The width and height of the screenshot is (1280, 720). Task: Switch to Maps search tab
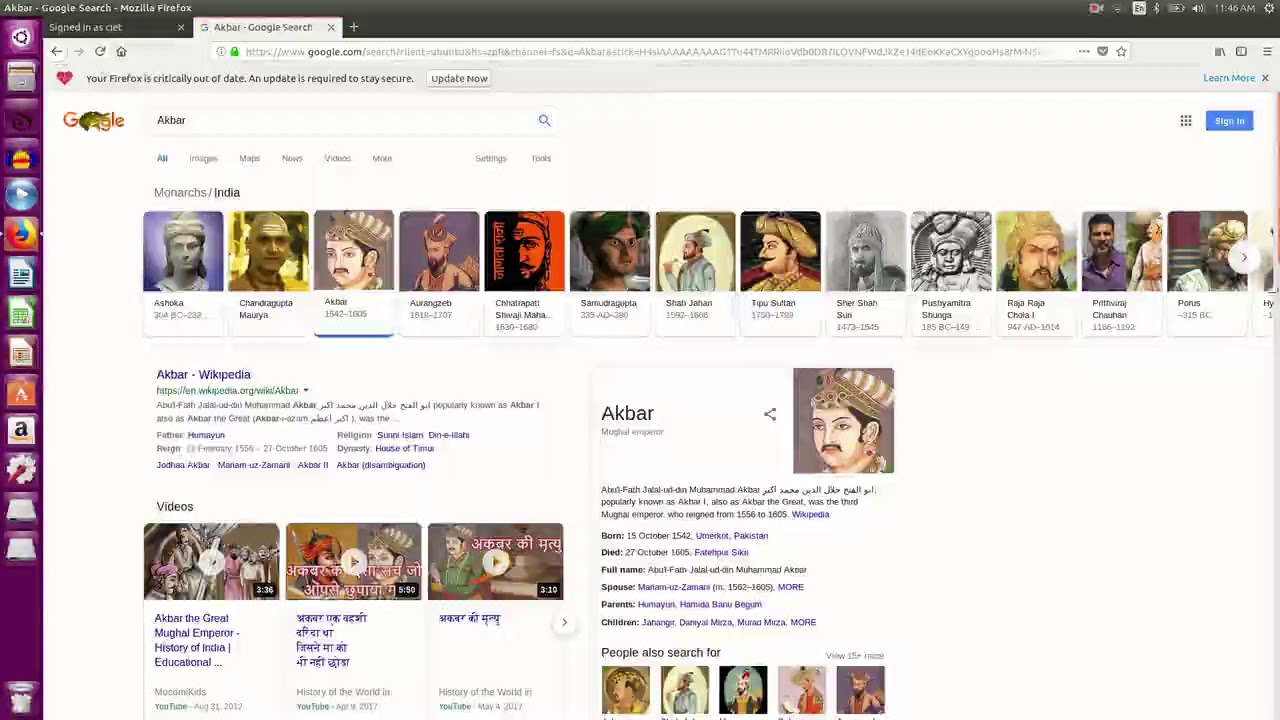click(x=249, y=158)
